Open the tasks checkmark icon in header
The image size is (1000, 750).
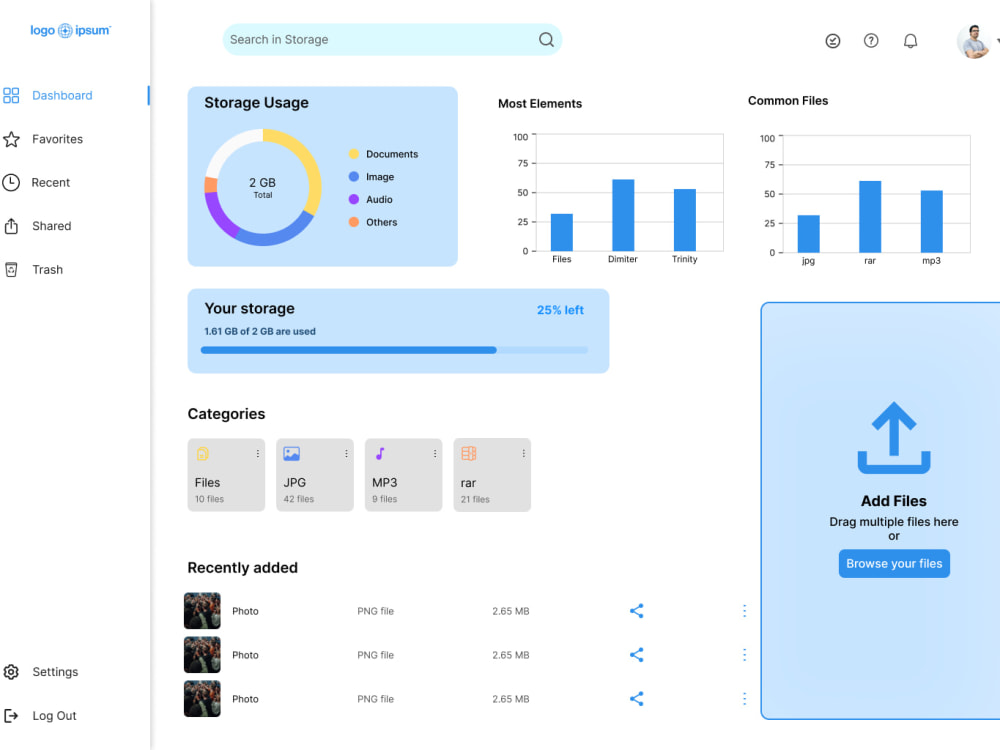click(x=832, y=41)
